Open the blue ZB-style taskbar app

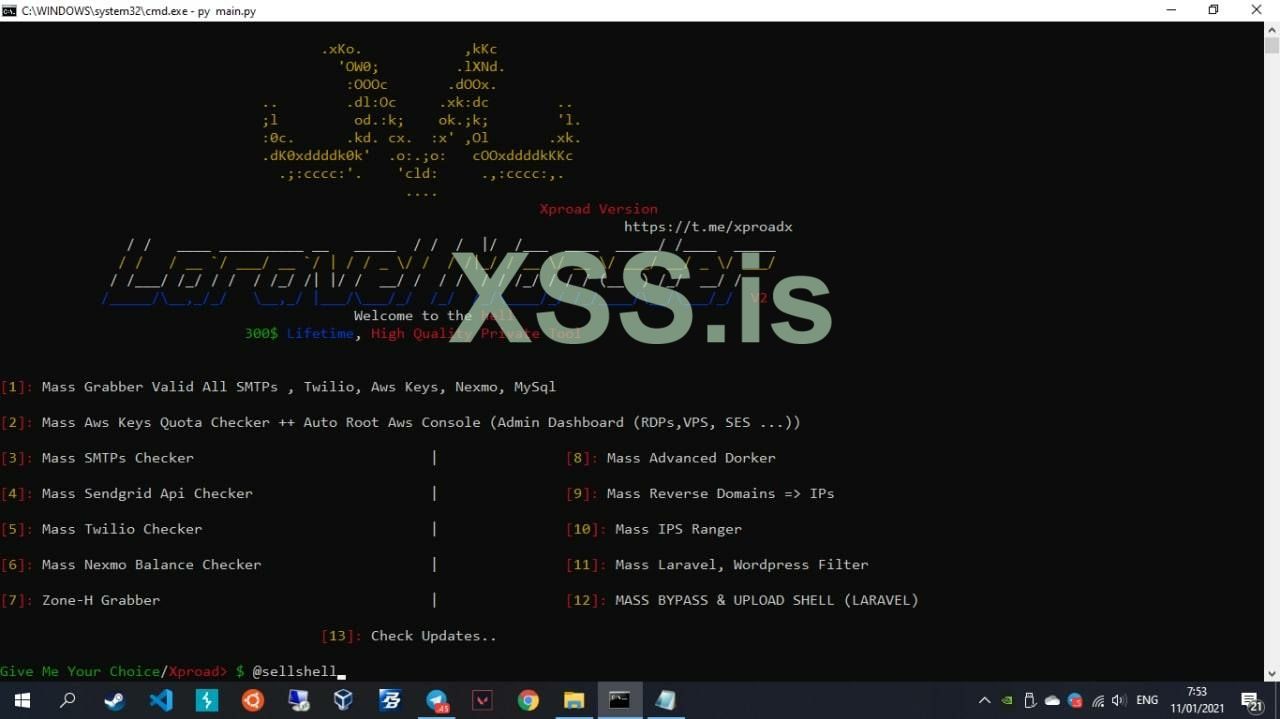click(x=390, y=700)
